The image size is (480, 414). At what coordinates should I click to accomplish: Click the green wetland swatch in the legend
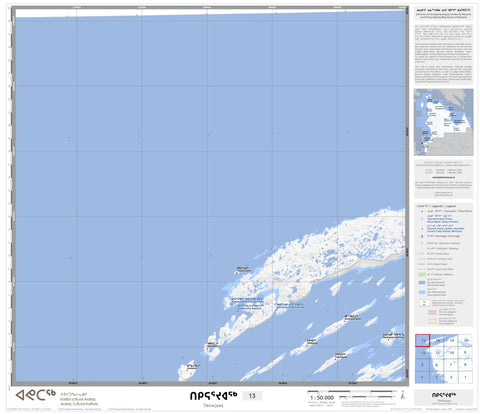[x=422, y=274]
